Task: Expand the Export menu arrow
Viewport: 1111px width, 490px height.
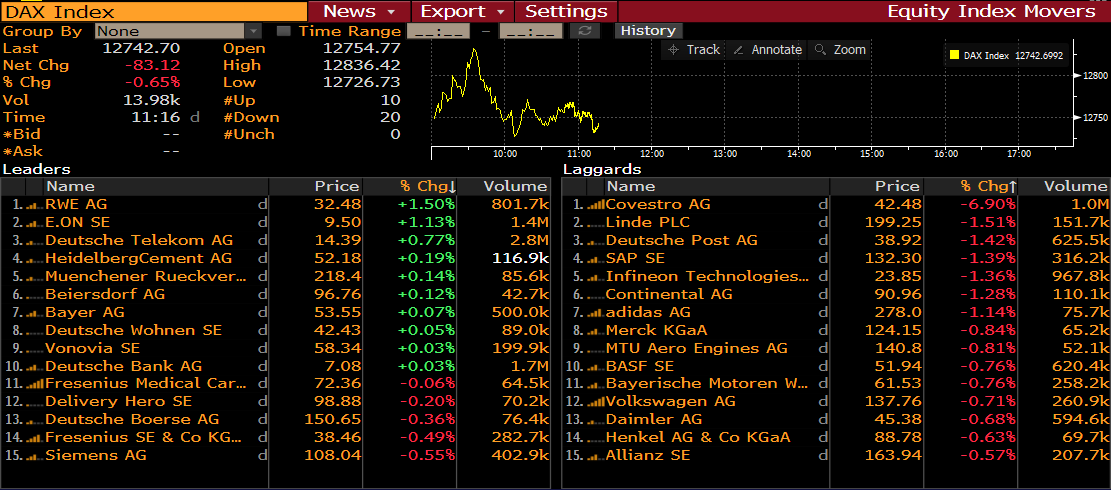Action: click(500, 12)
